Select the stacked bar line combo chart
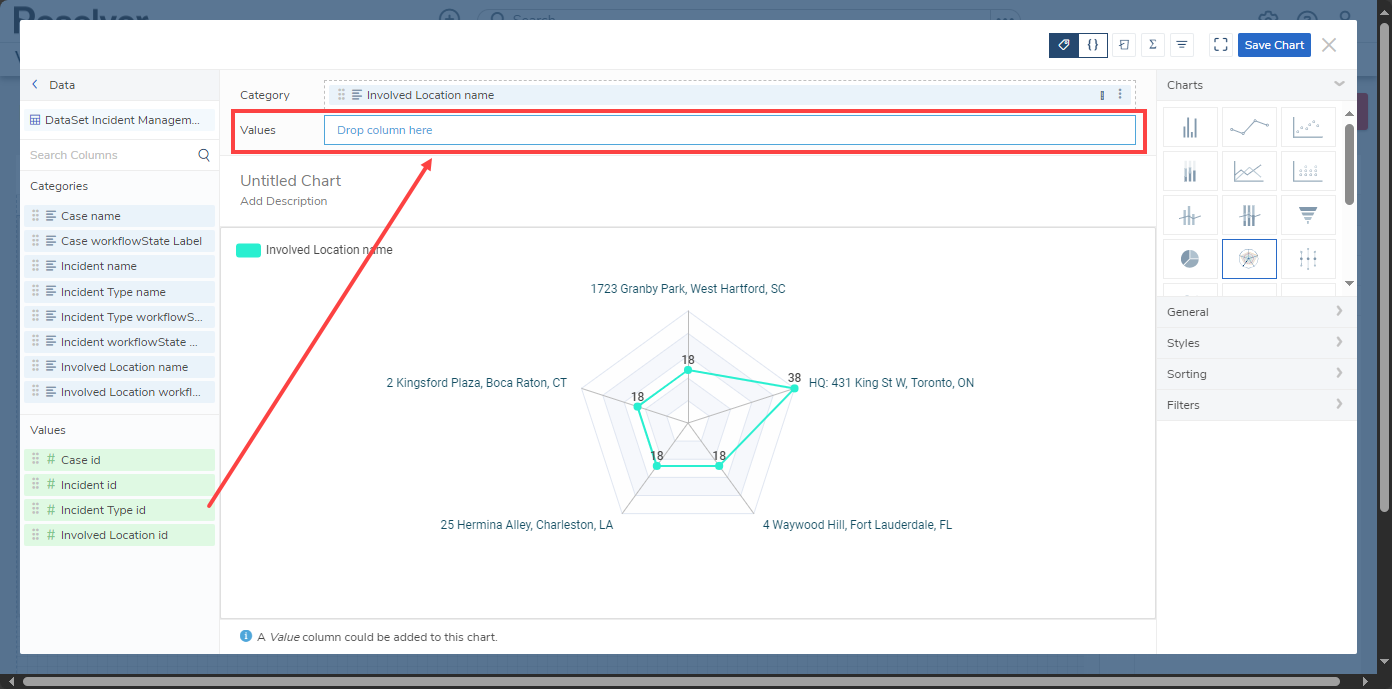The image size is (1392, 689). click(1249, 215)
